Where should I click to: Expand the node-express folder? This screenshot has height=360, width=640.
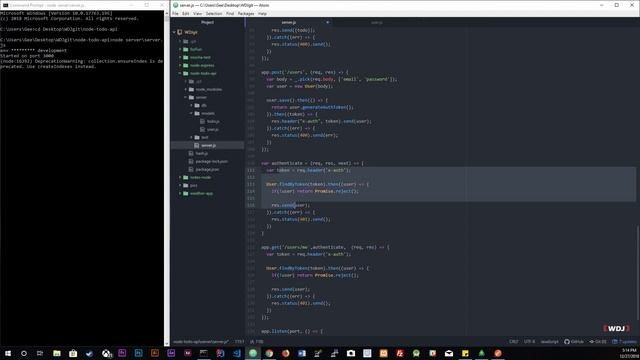[180, 65]
